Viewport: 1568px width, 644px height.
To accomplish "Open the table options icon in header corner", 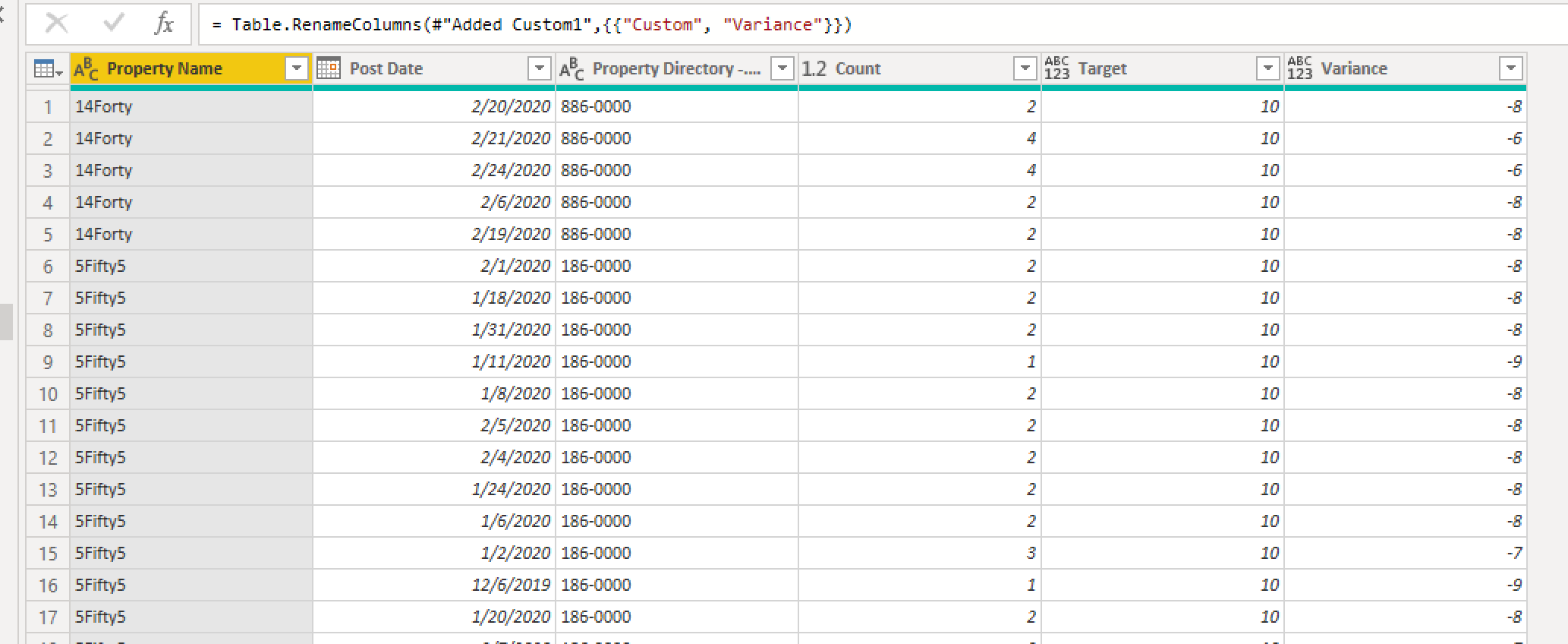I will 48,69.
